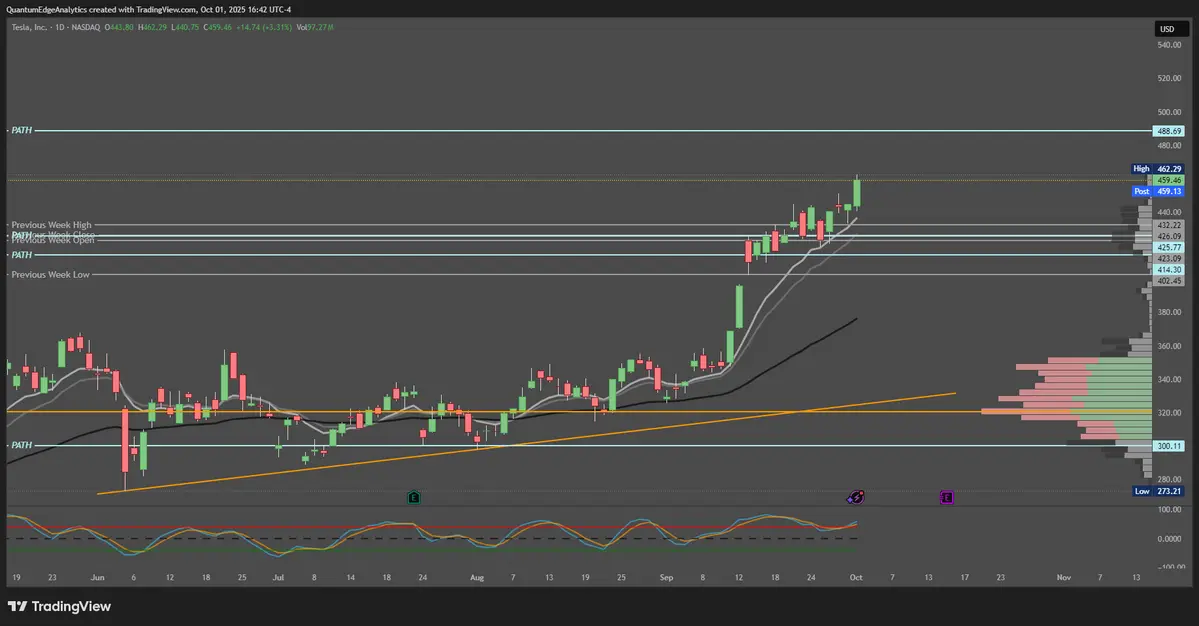Click the high value H462.29 in legend
The image size is (1199, 626).
click(x=152, y=28)
